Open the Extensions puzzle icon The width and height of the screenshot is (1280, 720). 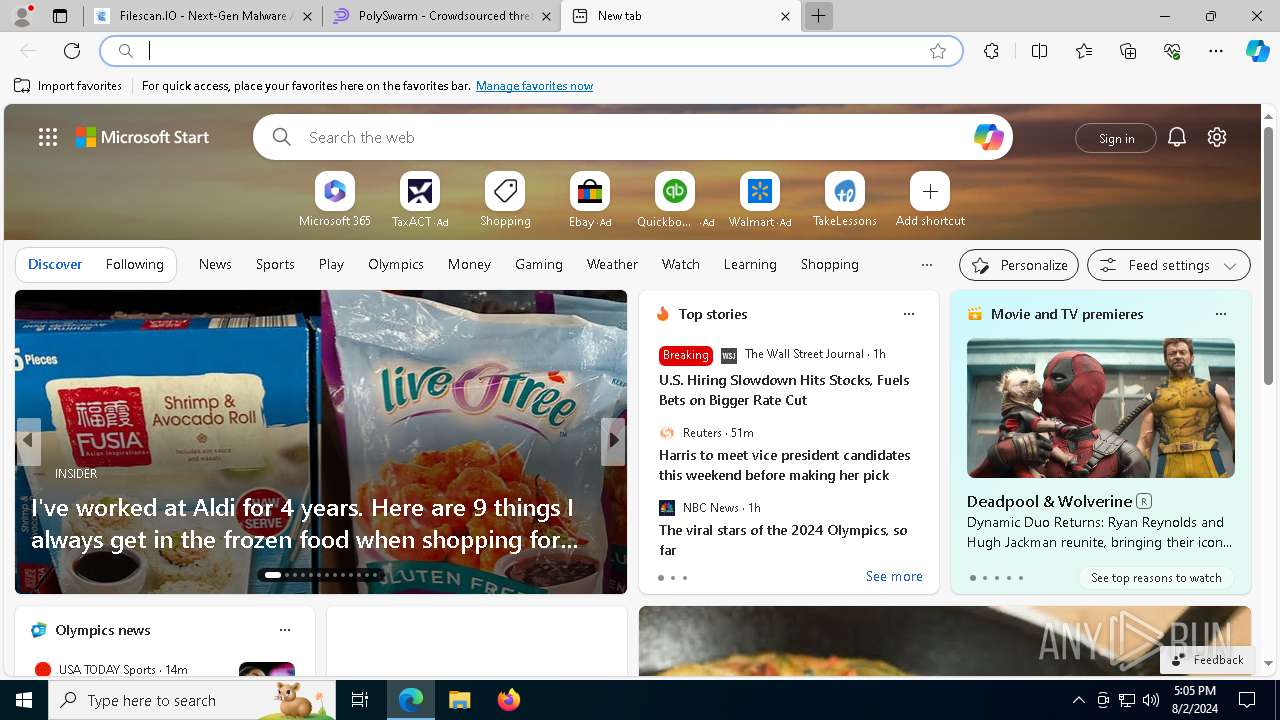pos(991,51)
